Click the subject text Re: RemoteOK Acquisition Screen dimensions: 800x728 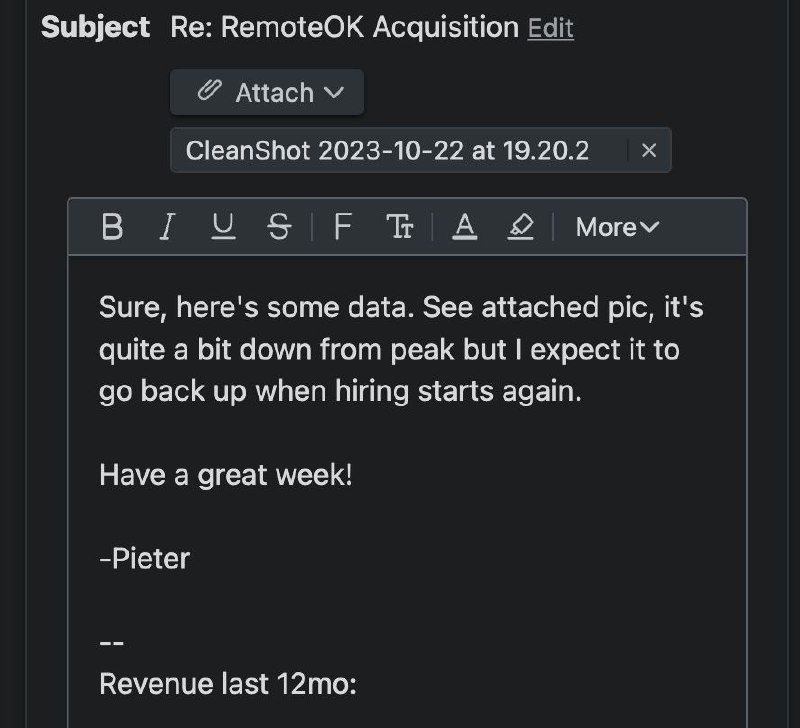344,27
